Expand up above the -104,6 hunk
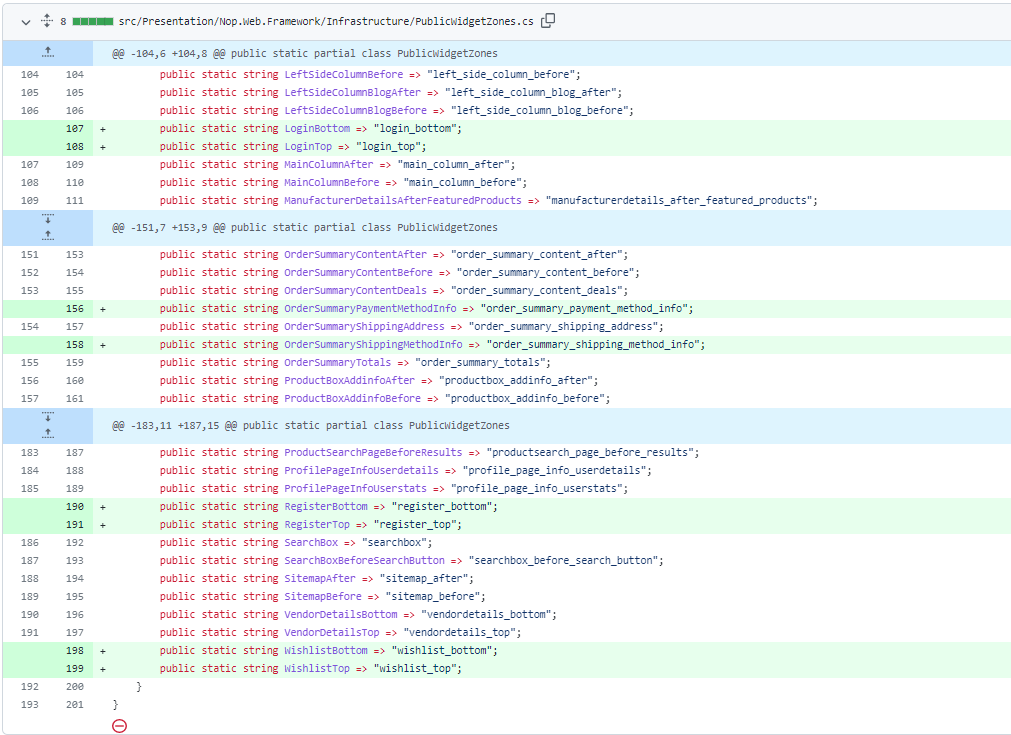 48,53
